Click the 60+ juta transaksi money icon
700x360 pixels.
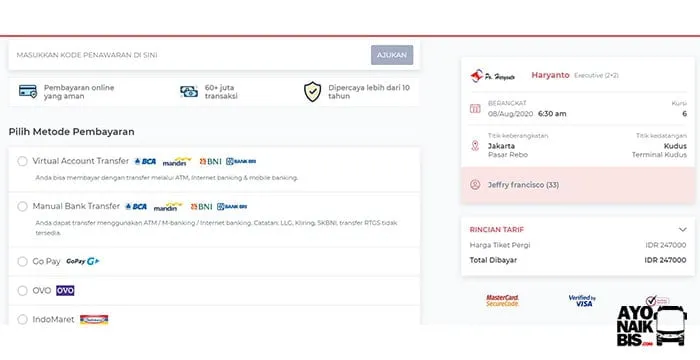point(189,92)
